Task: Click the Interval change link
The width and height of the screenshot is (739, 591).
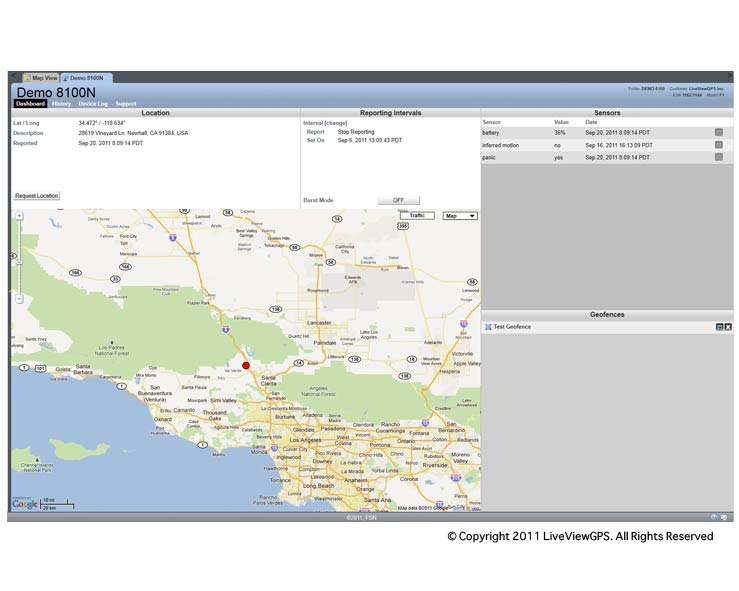Action: tap(336, 122)
